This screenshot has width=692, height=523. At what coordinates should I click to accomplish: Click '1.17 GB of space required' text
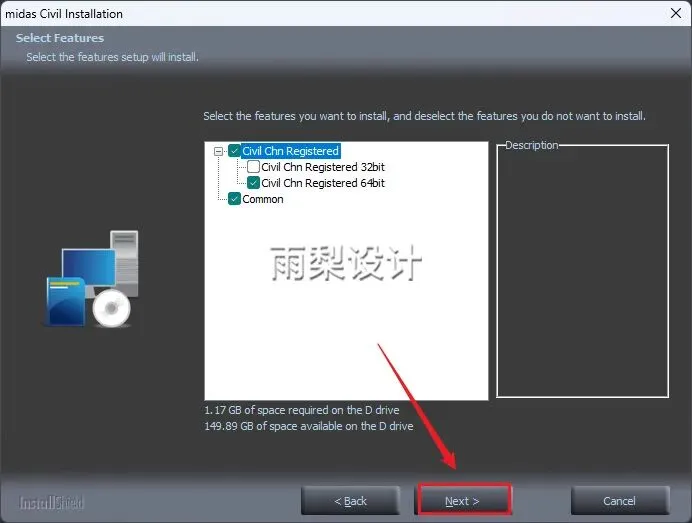coord(301,410)
